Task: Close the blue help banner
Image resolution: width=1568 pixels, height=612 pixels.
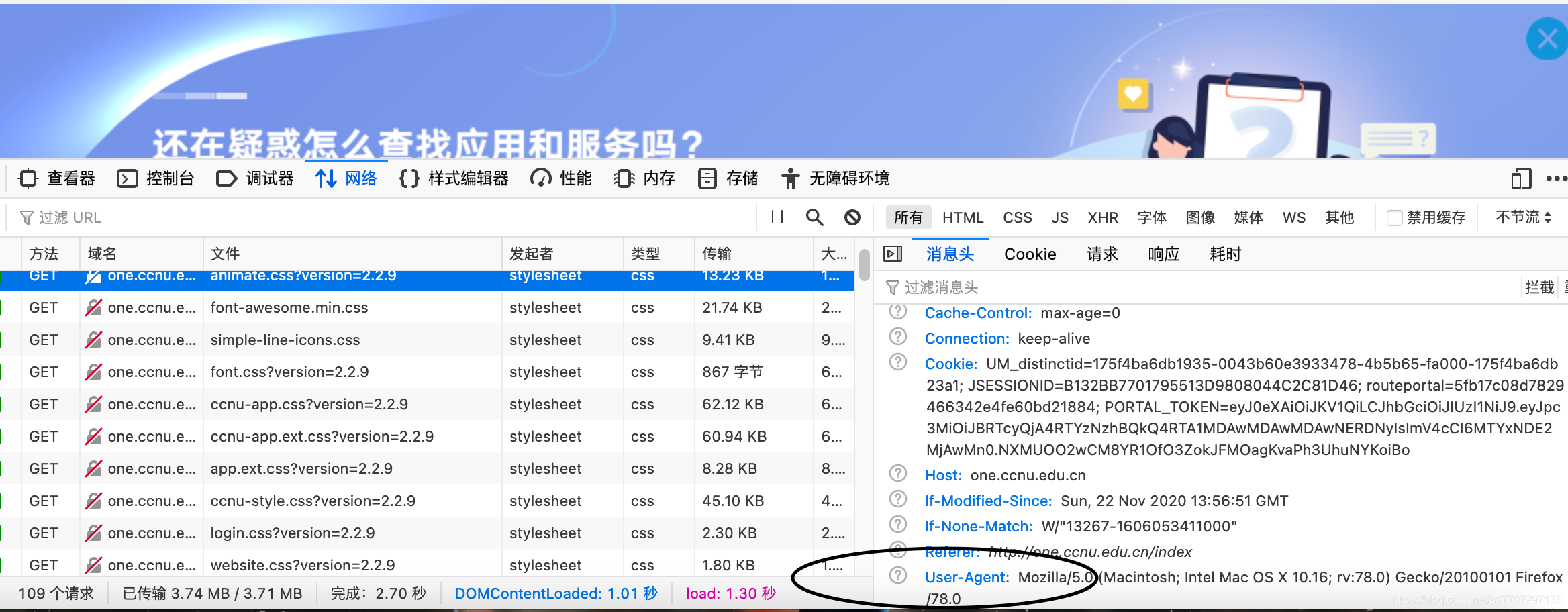Action: [x=1547, y=40]
